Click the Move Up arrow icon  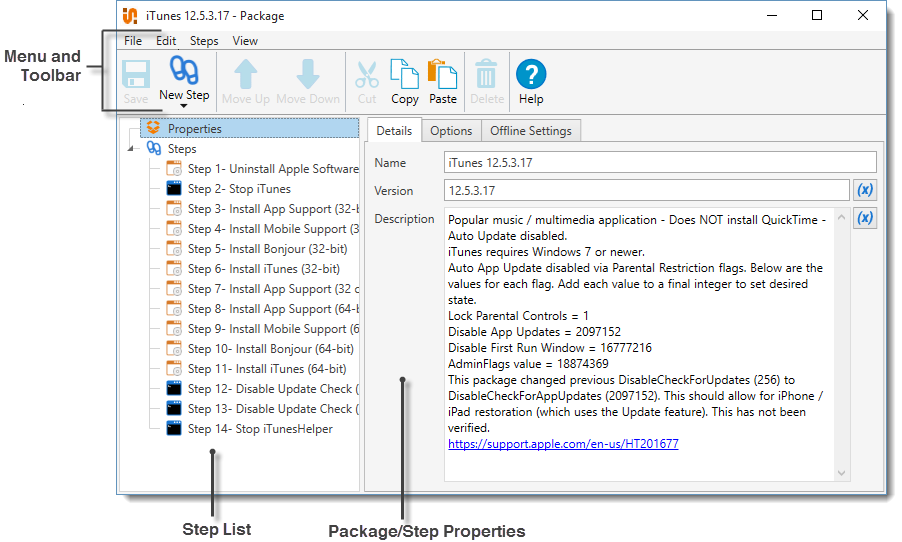(246, 74)
